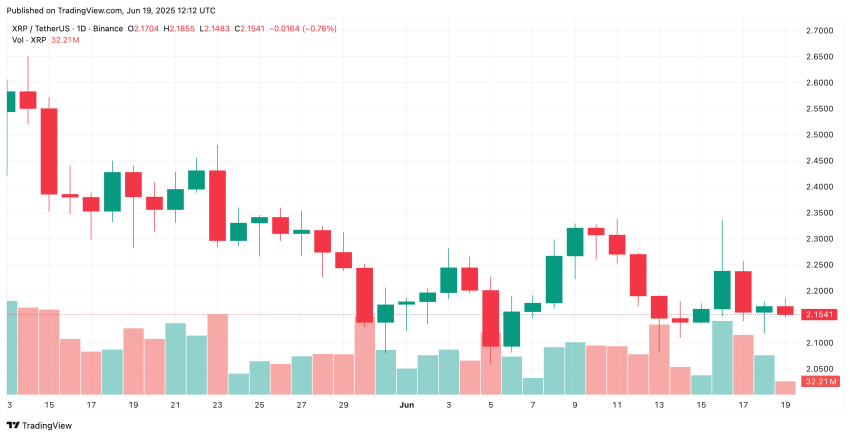This screenshot has height=437, width=850.
Task: Click the 32.21M volume value beside Vol · XRP
Action: [64, 39]
